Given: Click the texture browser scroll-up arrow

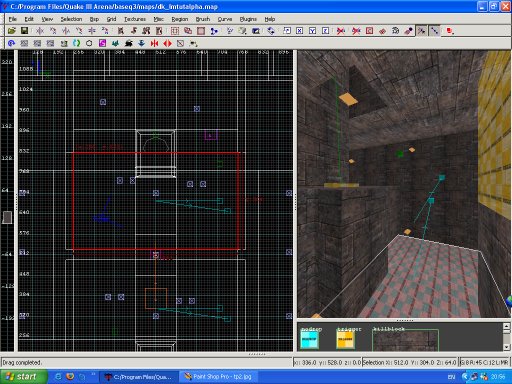Looking at the screenshot, I should tap(507, 326).
